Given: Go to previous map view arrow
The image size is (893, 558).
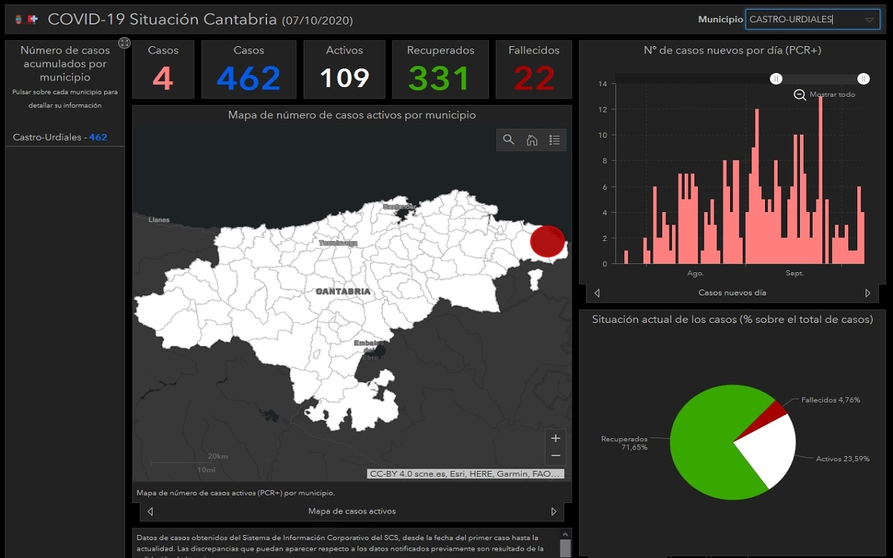Looking at the screenshot, I should pos(150,511).
